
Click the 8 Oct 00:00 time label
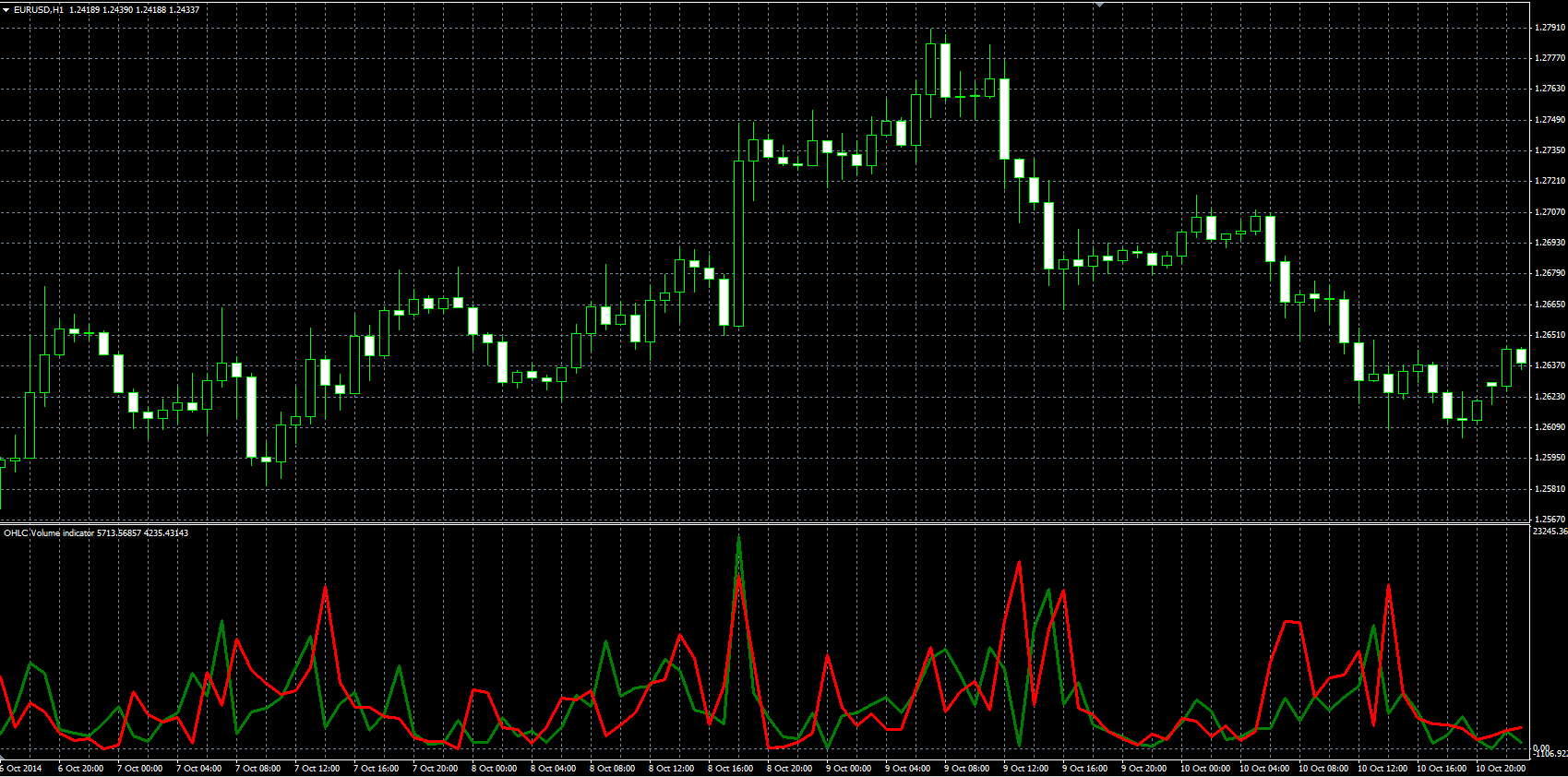[x=495, y=769]
